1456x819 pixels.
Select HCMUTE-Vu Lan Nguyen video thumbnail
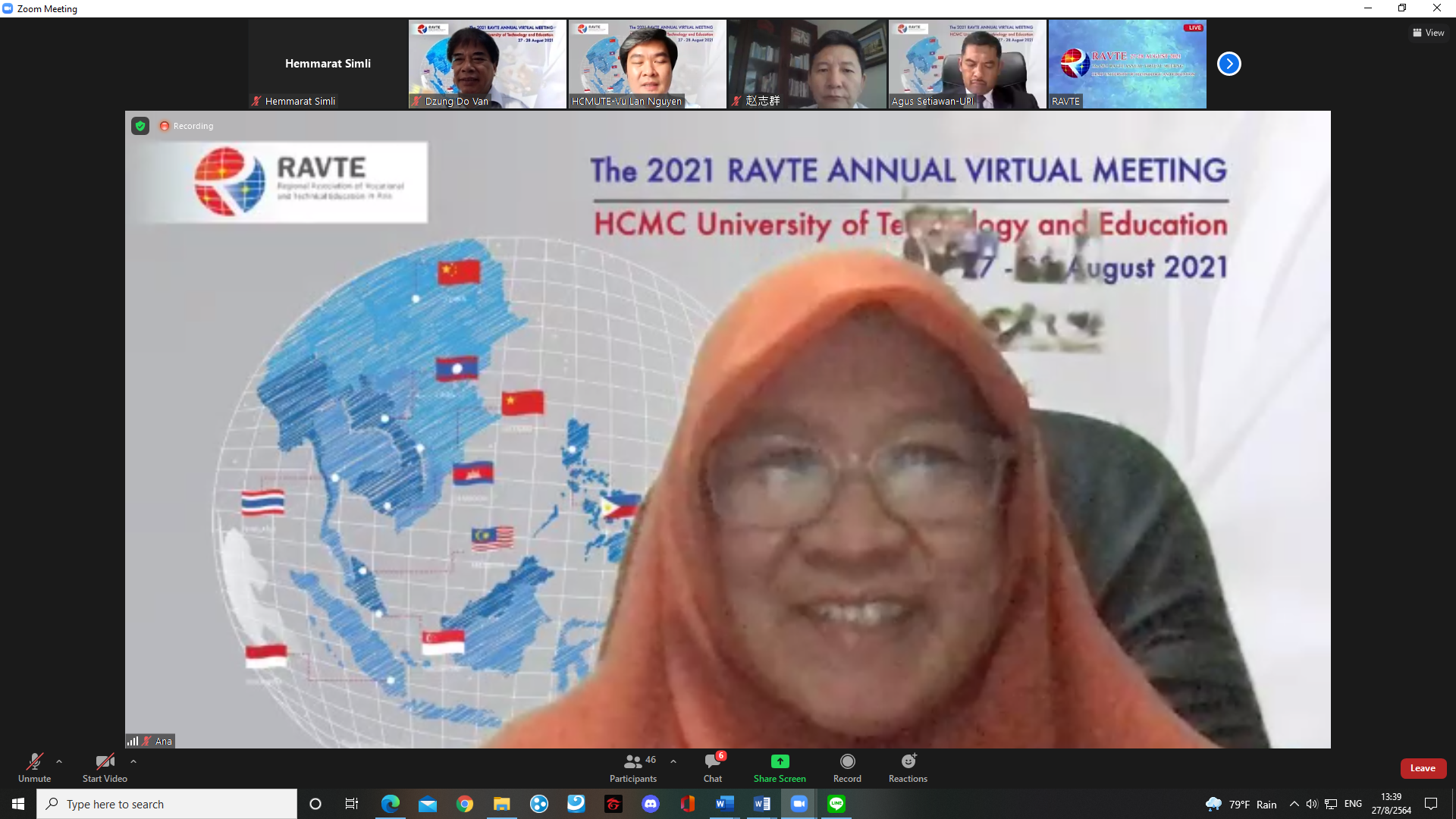coord(648,64)
